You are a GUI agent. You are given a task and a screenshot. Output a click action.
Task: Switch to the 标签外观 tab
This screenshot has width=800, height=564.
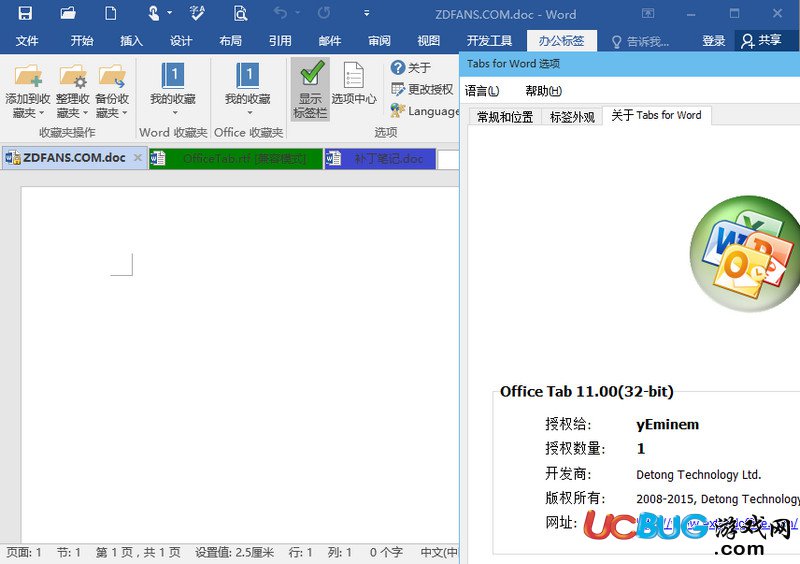(572, 117)
